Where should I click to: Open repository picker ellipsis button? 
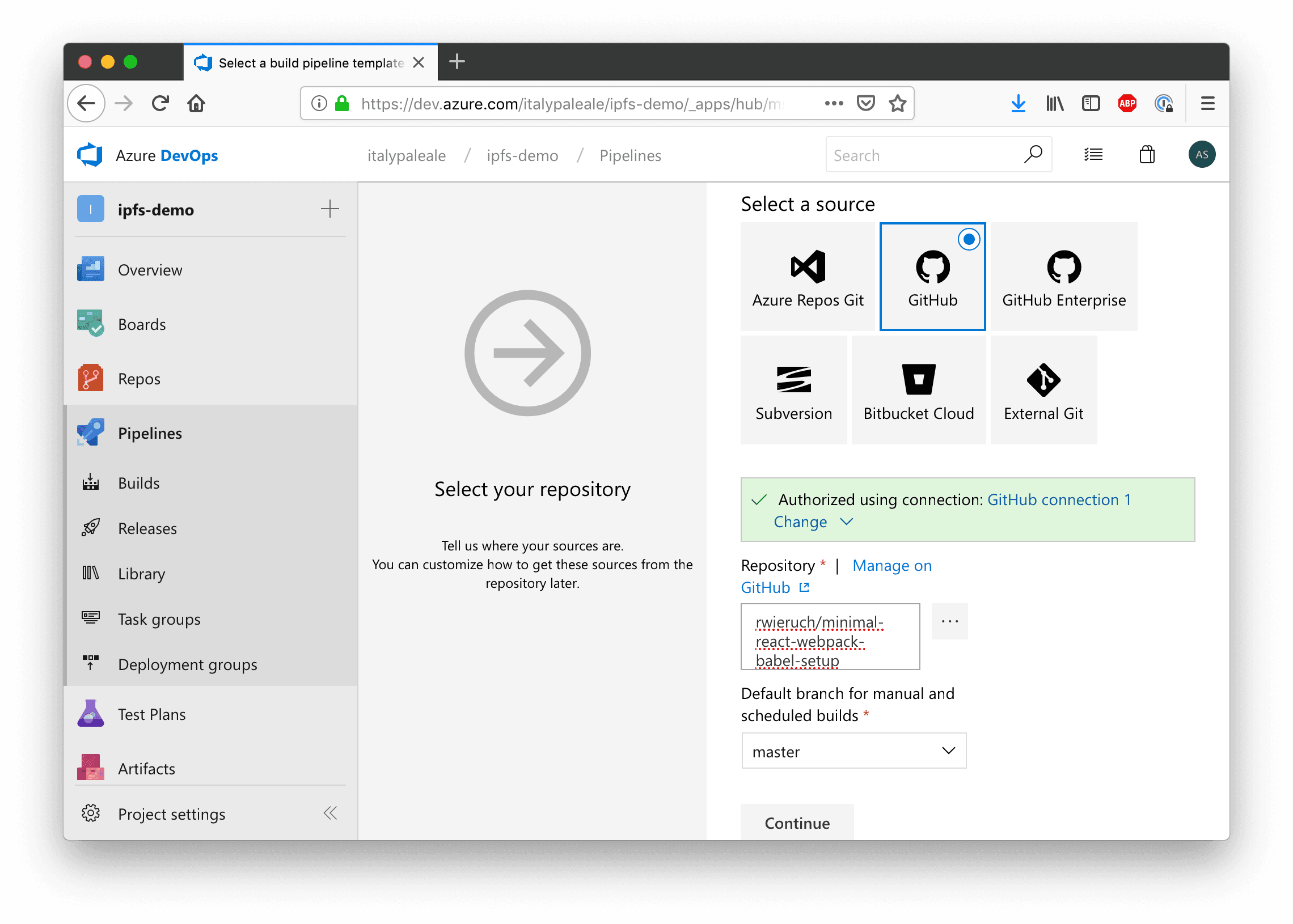coord(949,621)
